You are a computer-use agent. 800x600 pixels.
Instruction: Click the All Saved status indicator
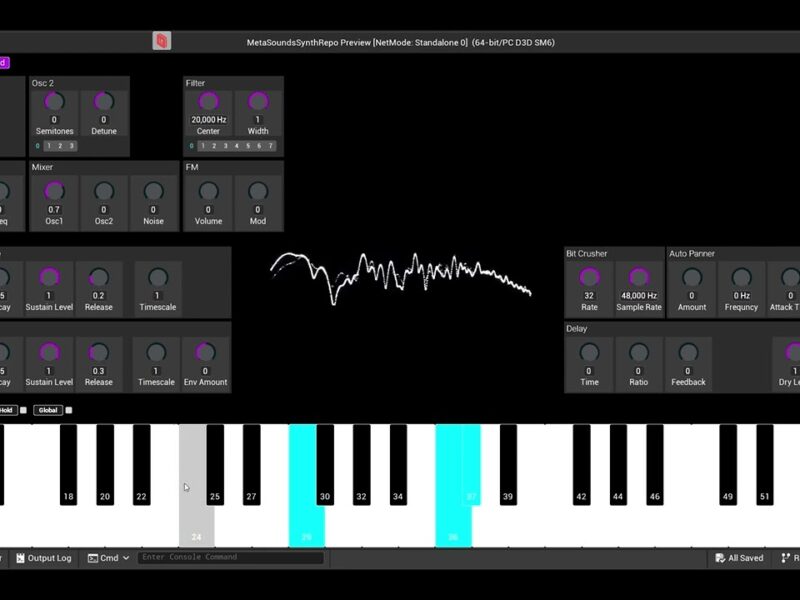click(739, 558)
